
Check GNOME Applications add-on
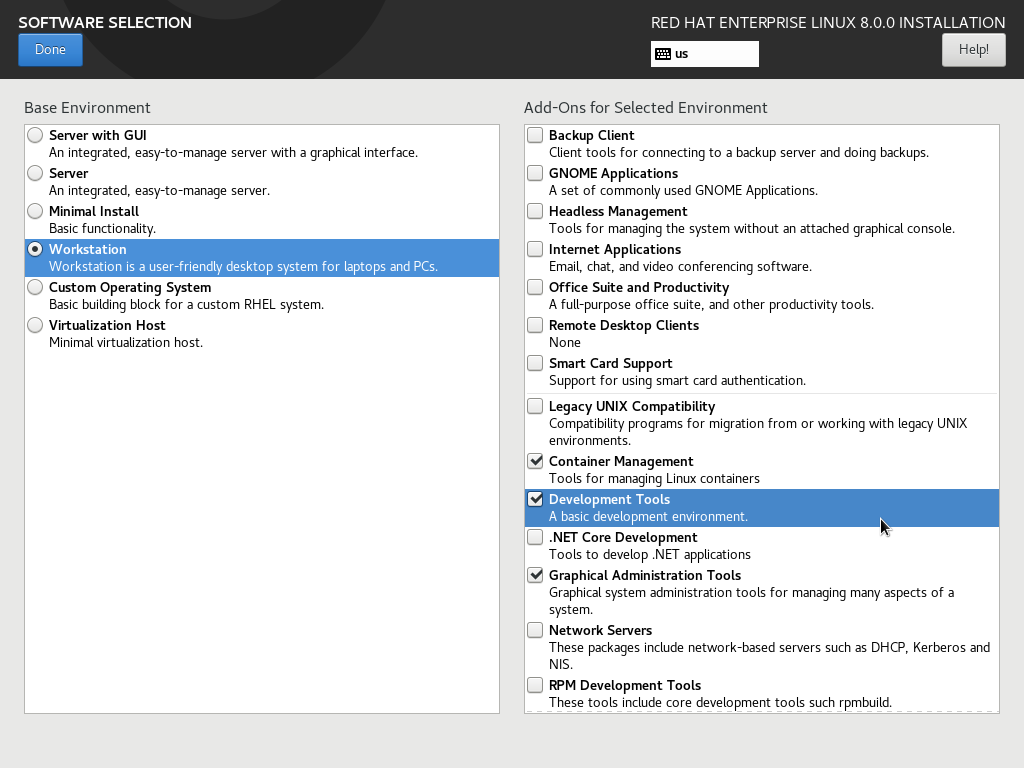tap(535, 172)
